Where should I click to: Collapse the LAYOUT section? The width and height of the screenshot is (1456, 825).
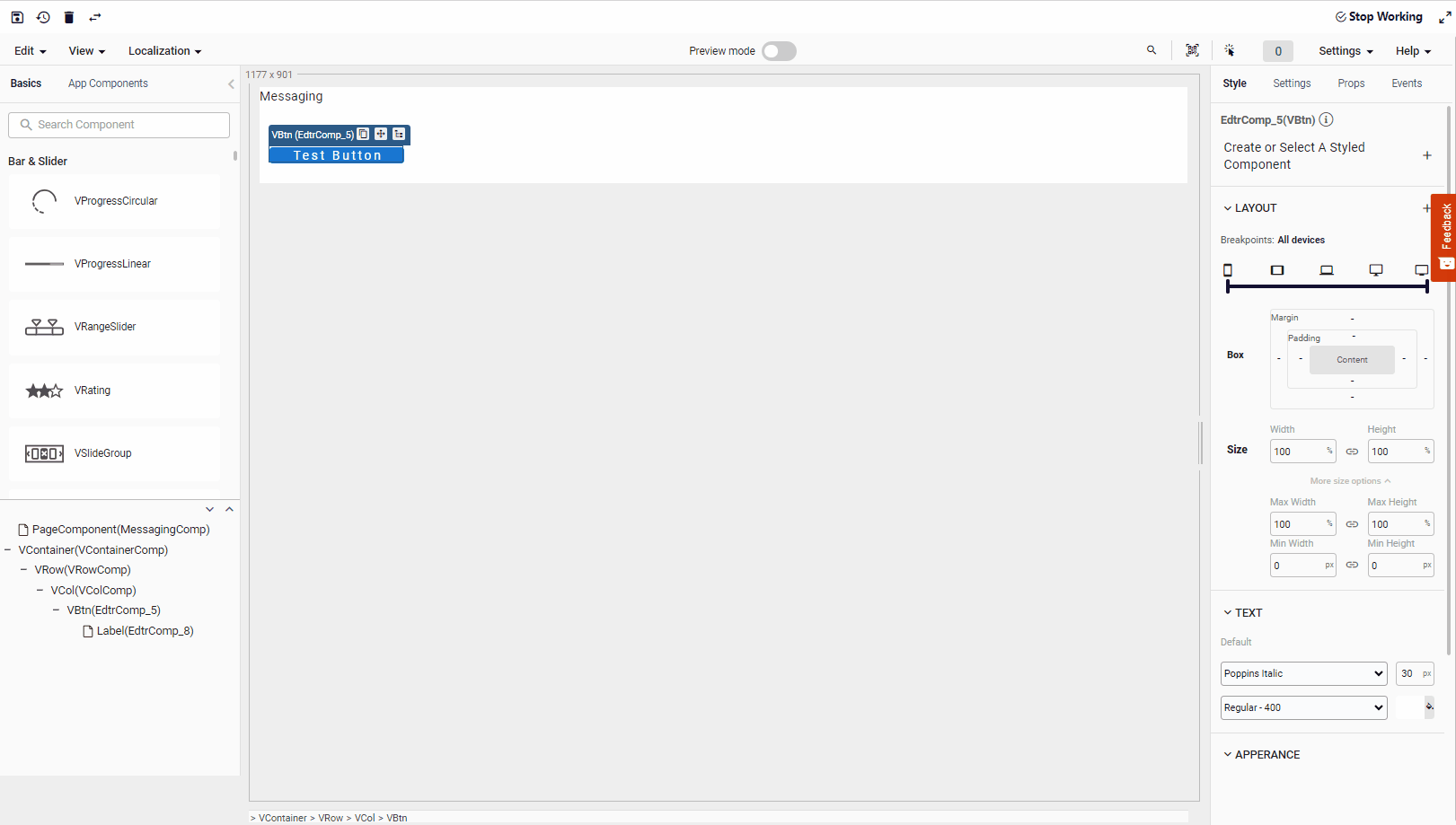[x=1228, y=208]
